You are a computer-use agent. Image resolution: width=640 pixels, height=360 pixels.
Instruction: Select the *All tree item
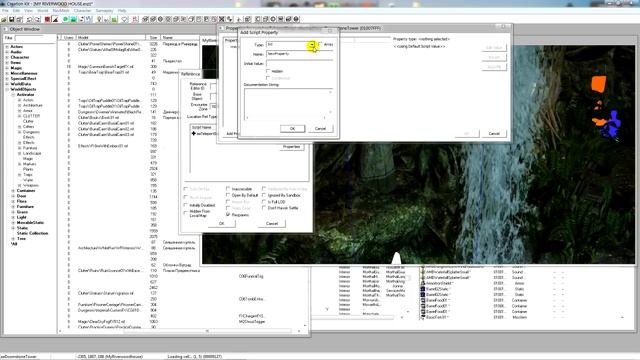click(x=14, y=244)
